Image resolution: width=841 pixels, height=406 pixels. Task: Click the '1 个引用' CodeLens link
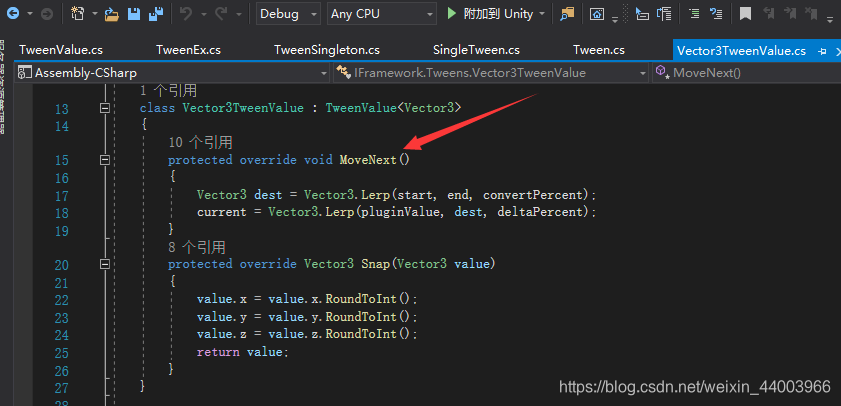168,90
